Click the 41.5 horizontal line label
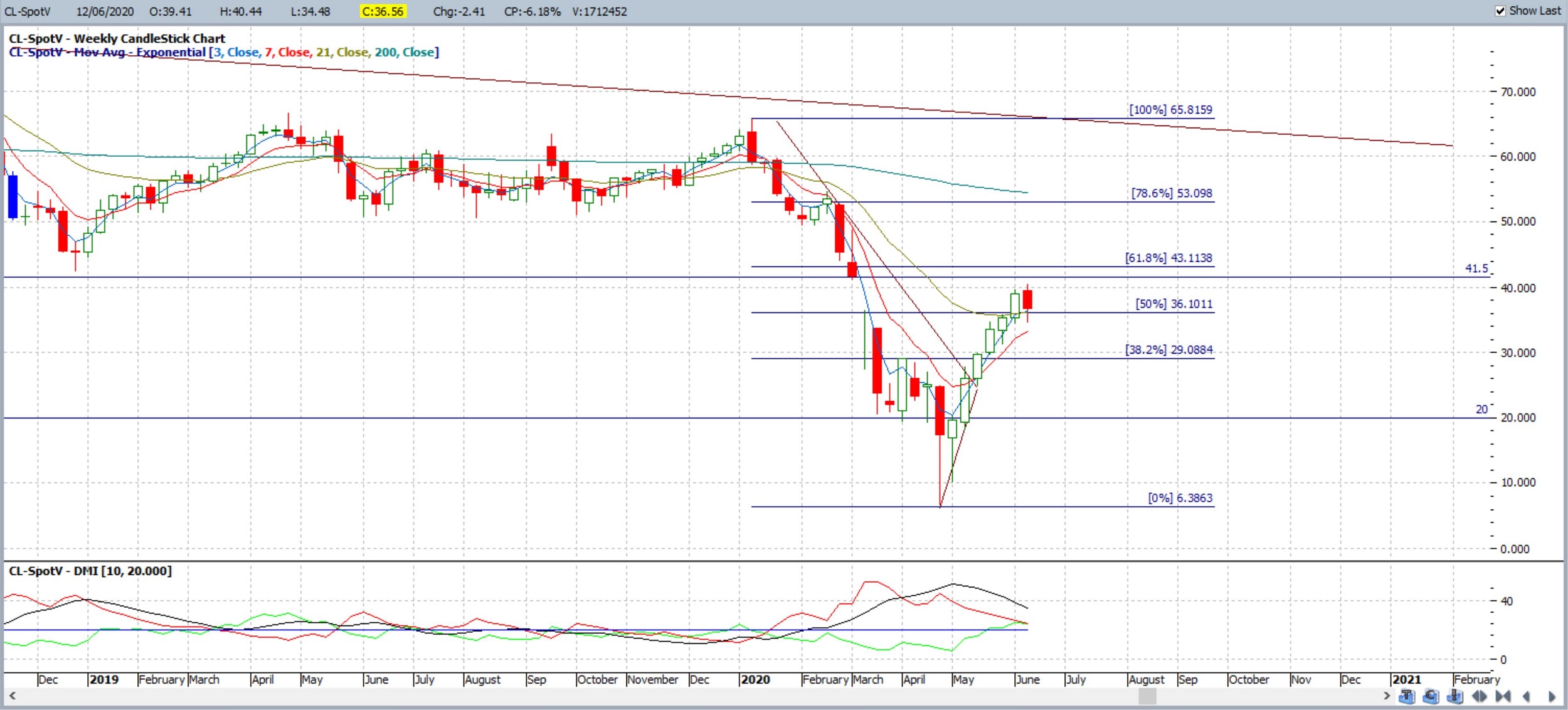 click(1476, 268)
